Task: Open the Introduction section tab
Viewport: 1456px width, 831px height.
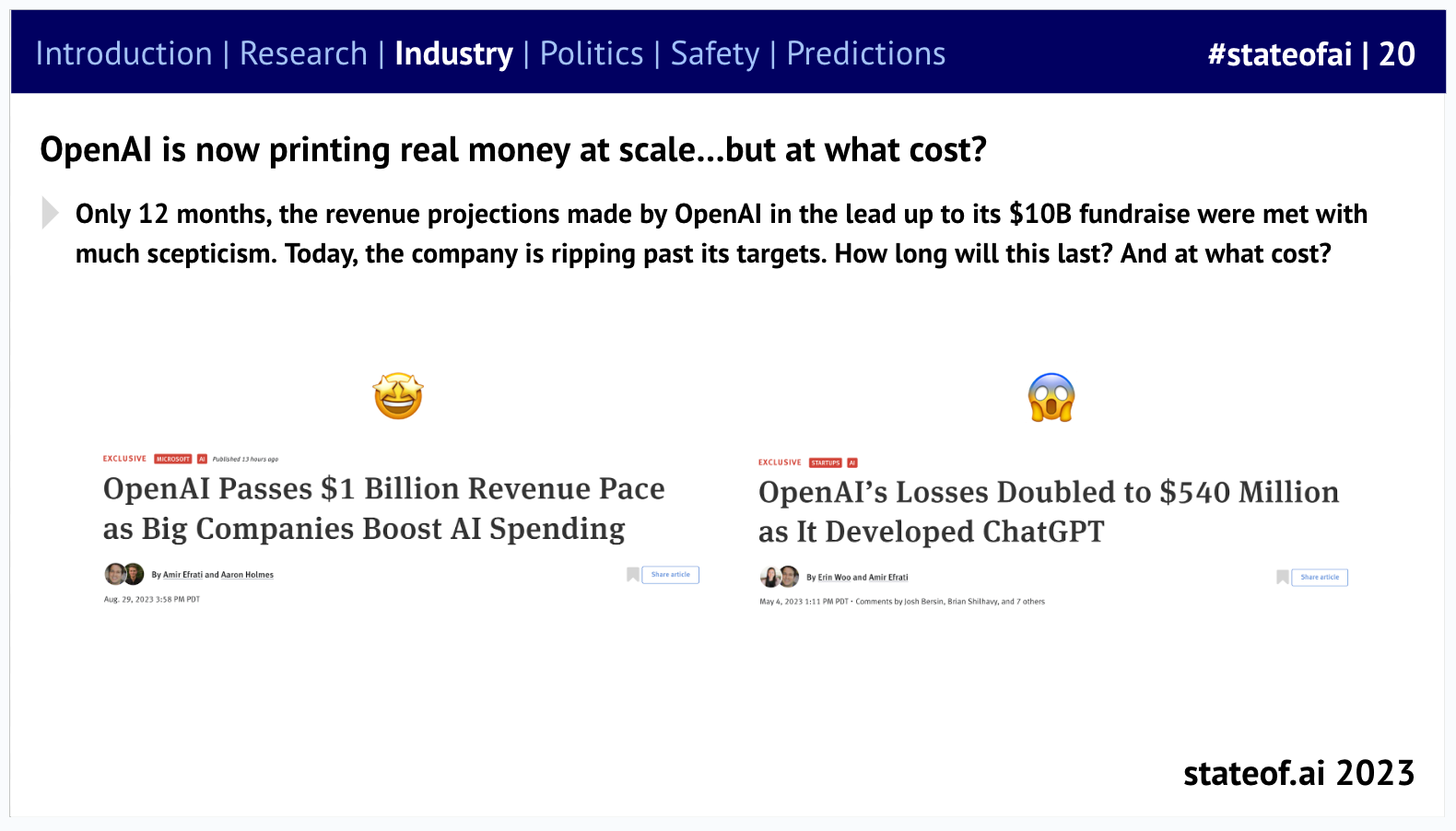Action: pyautogui.click(x=123, y=53)
